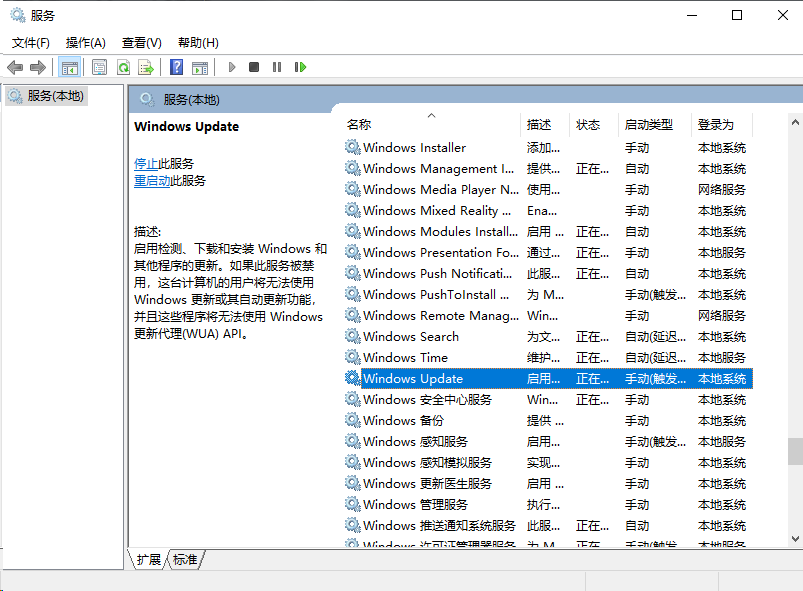Viewport: 803px width, 591px height.
Task: Click the gear icon of Windows 管理服务
Action: 352,504
